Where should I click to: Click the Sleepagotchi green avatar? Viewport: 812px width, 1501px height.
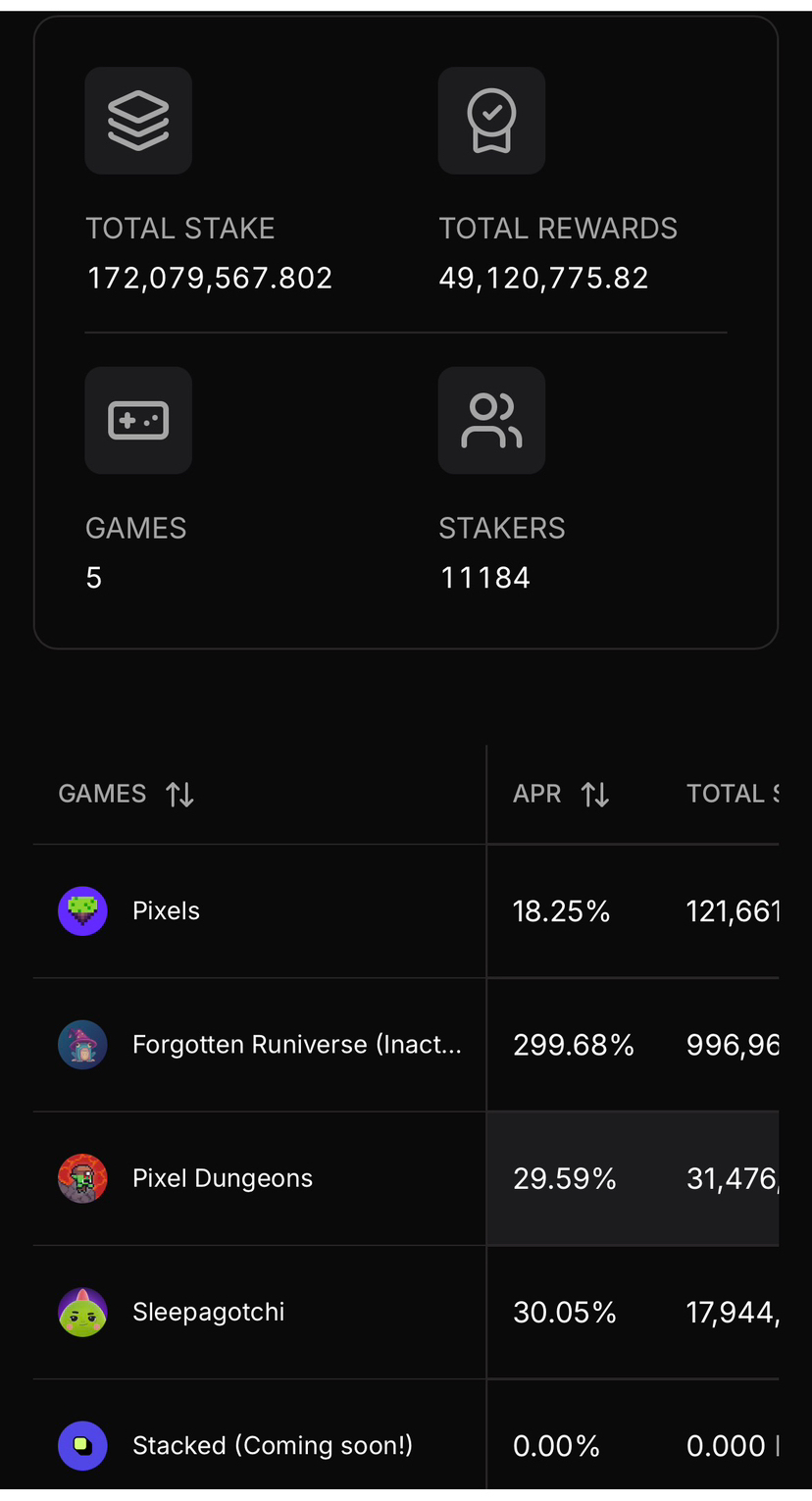click(x=82, y=1312)
